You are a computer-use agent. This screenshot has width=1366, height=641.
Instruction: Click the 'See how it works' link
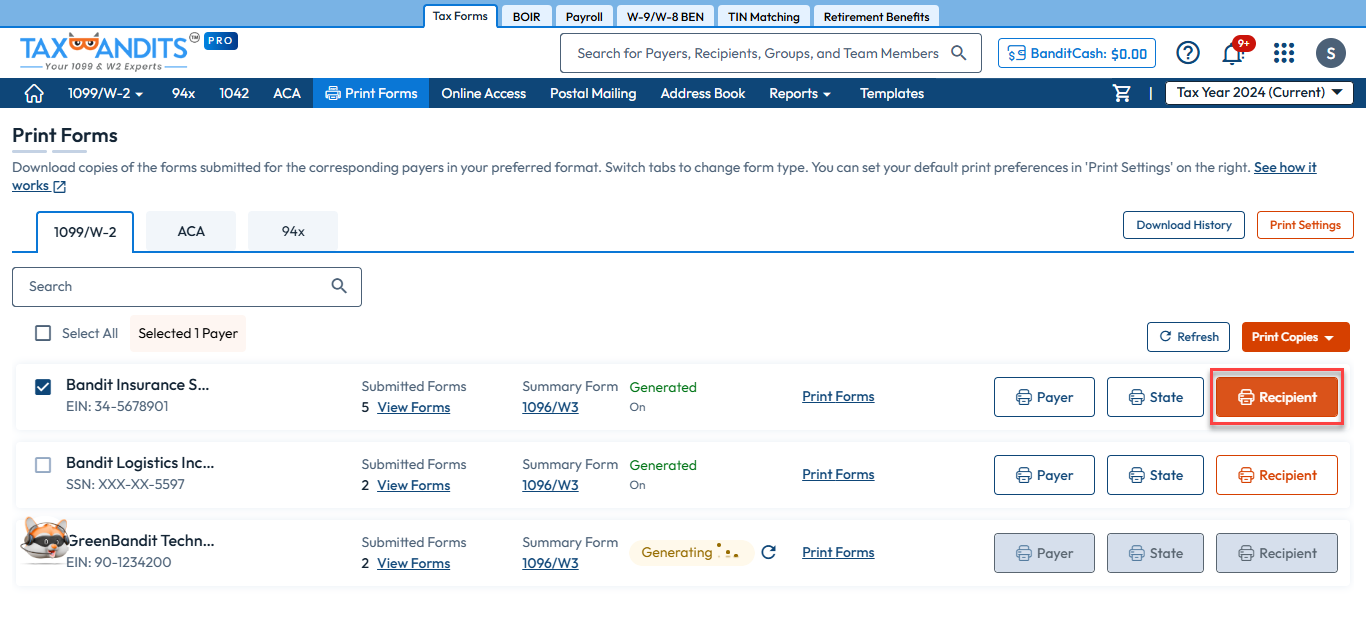point(1285,167)
